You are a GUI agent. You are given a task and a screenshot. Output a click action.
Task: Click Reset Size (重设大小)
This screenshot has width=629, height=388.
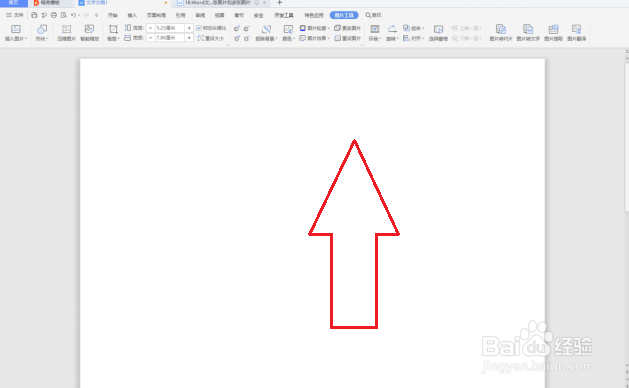coord(211,38)
